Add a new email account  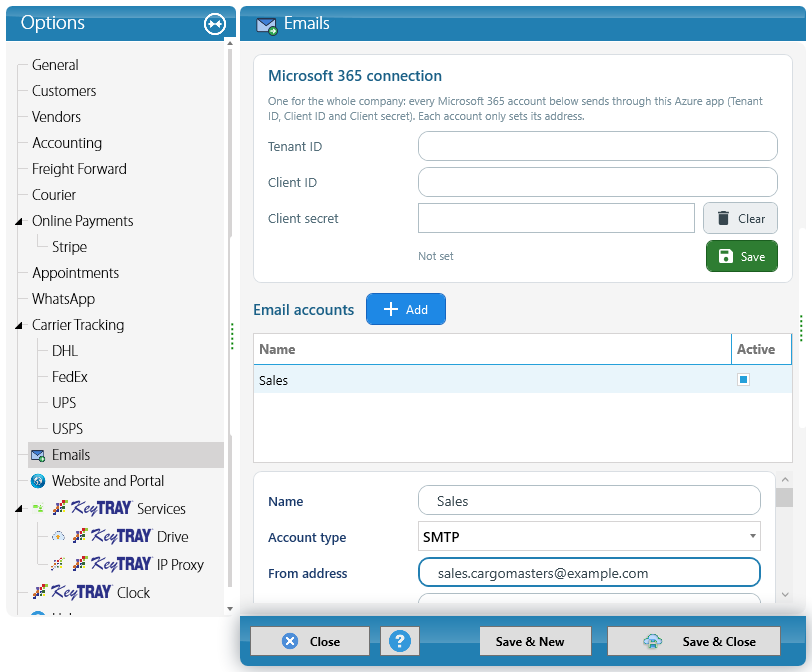click(405, 309)
